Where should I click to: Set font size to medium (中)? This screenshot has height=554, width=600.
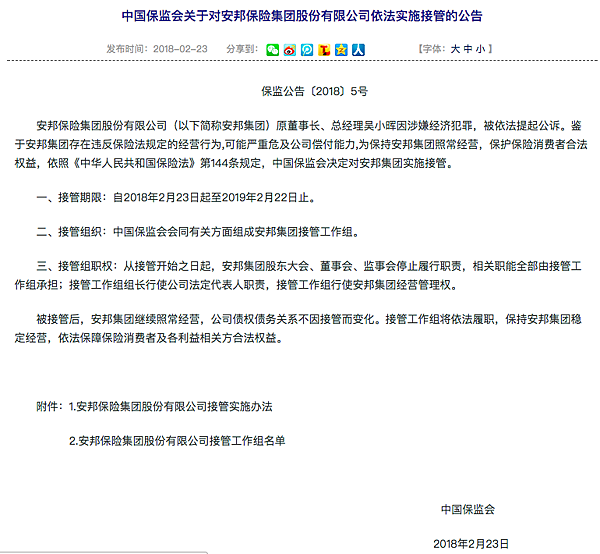point(468,49)
